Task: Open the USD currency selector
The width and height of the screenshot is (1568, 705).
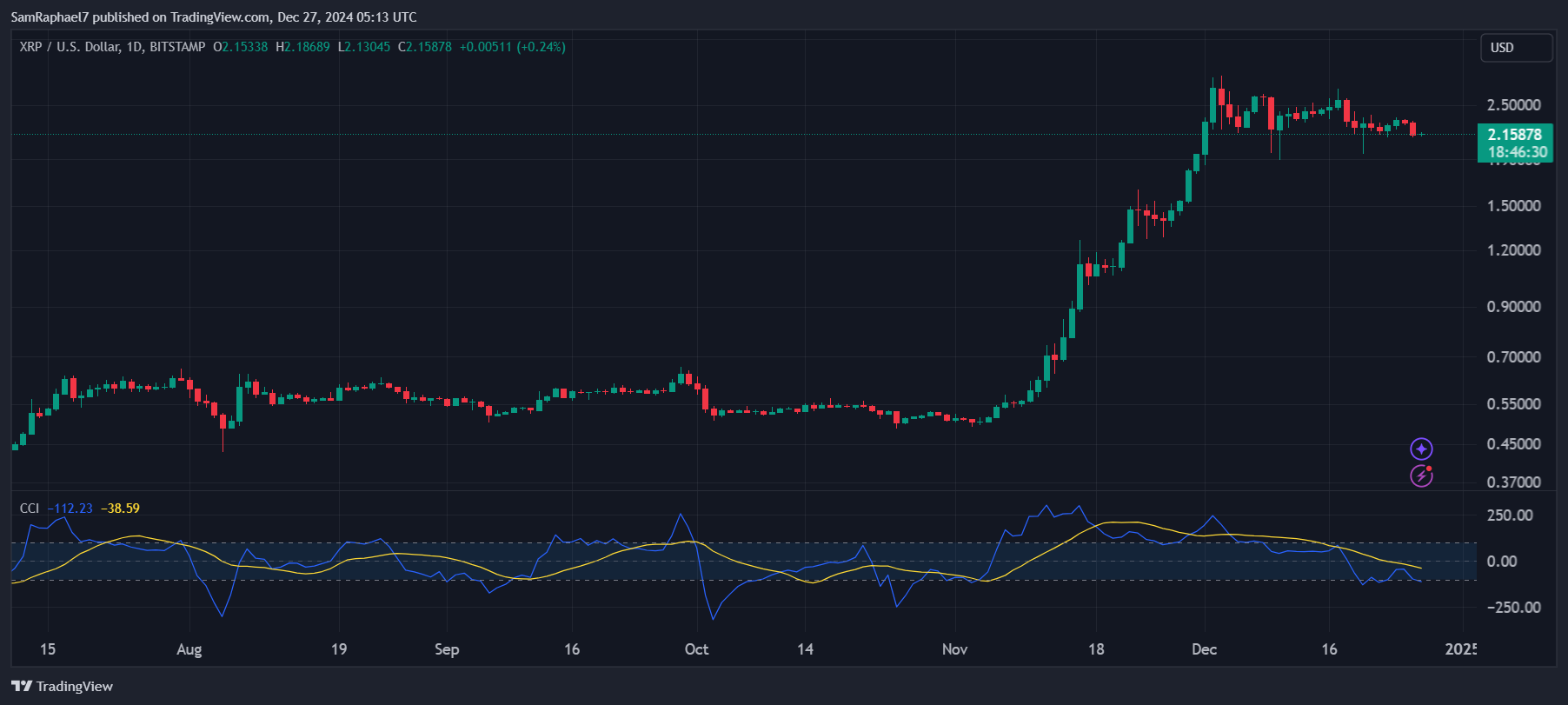Action: click(x=1517, y=48)
